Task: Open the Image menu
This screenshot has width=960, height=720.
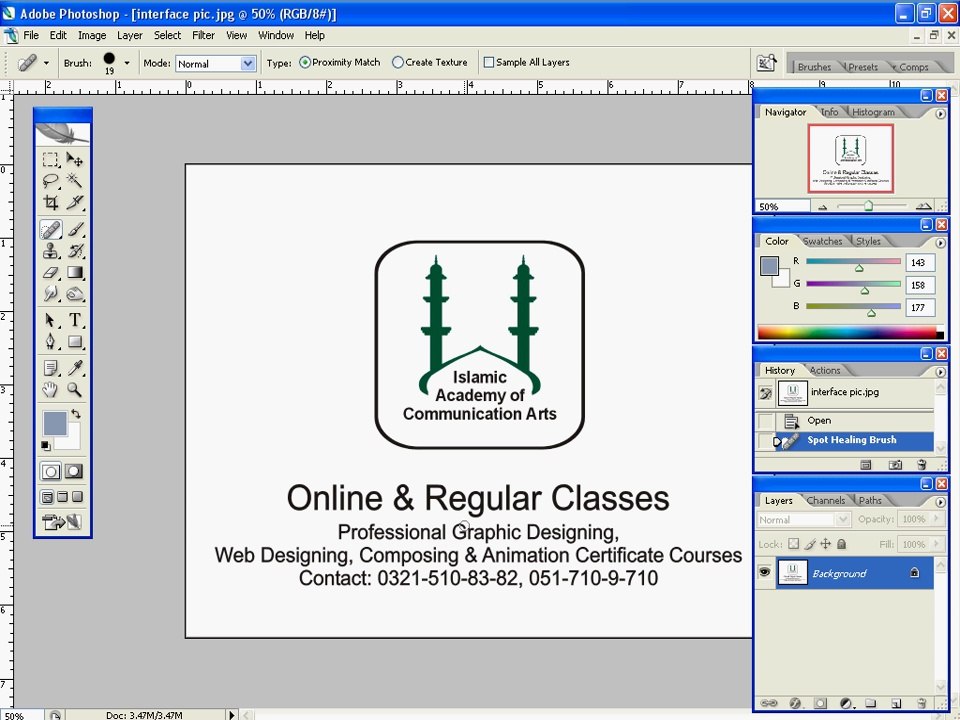Action: [92, 36]
